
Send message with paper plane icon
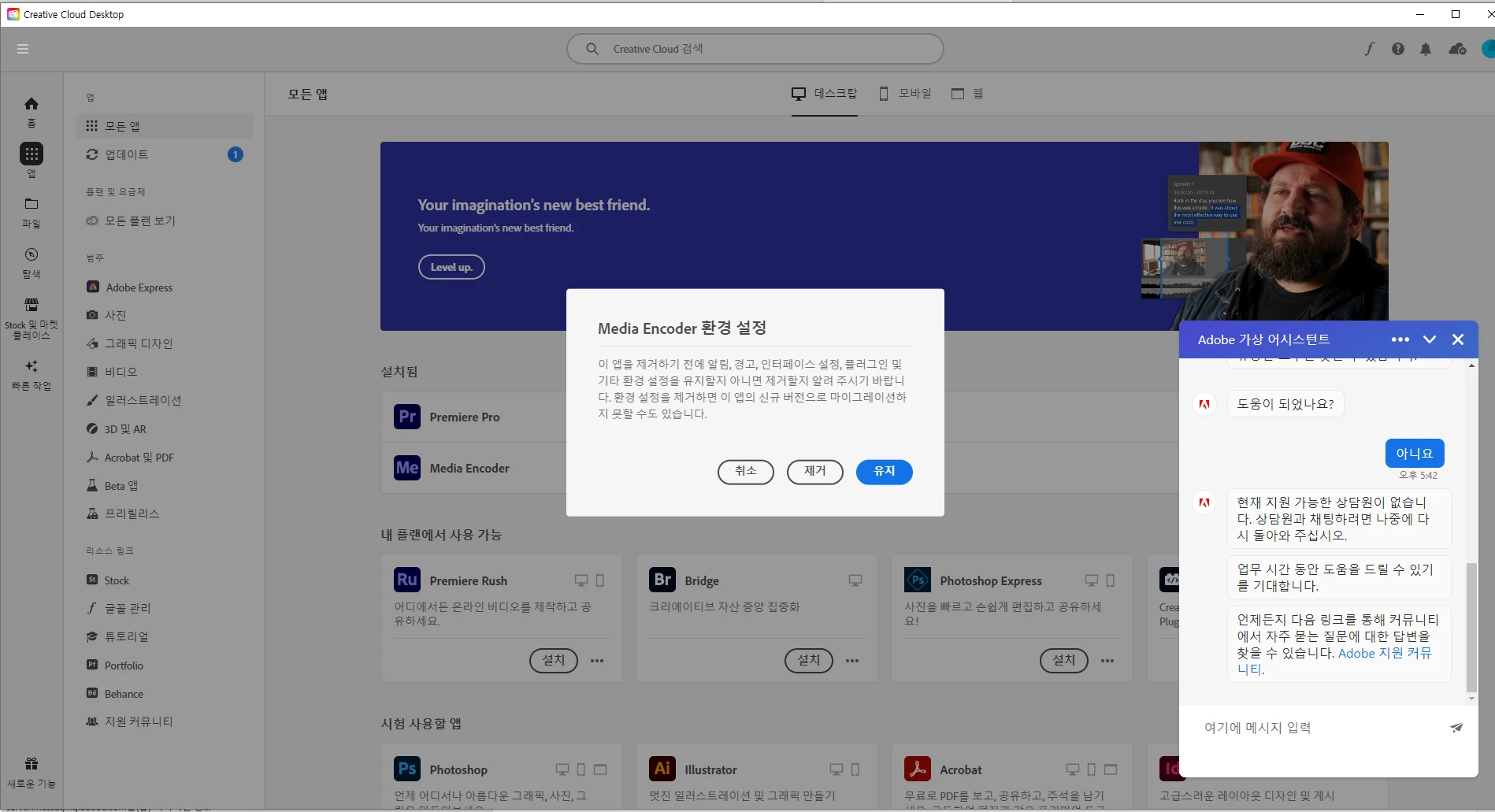pyautogui.click(x=1456, y=728)
